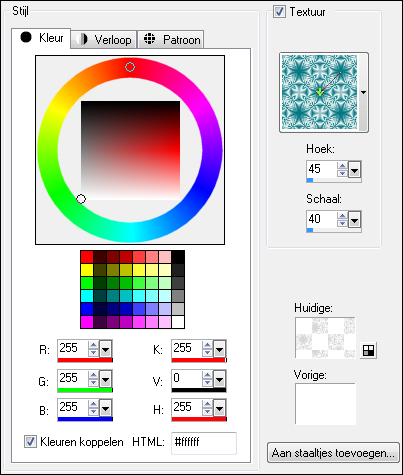
Task: Click the hue ring marker at top
Action: click(130, 67)
